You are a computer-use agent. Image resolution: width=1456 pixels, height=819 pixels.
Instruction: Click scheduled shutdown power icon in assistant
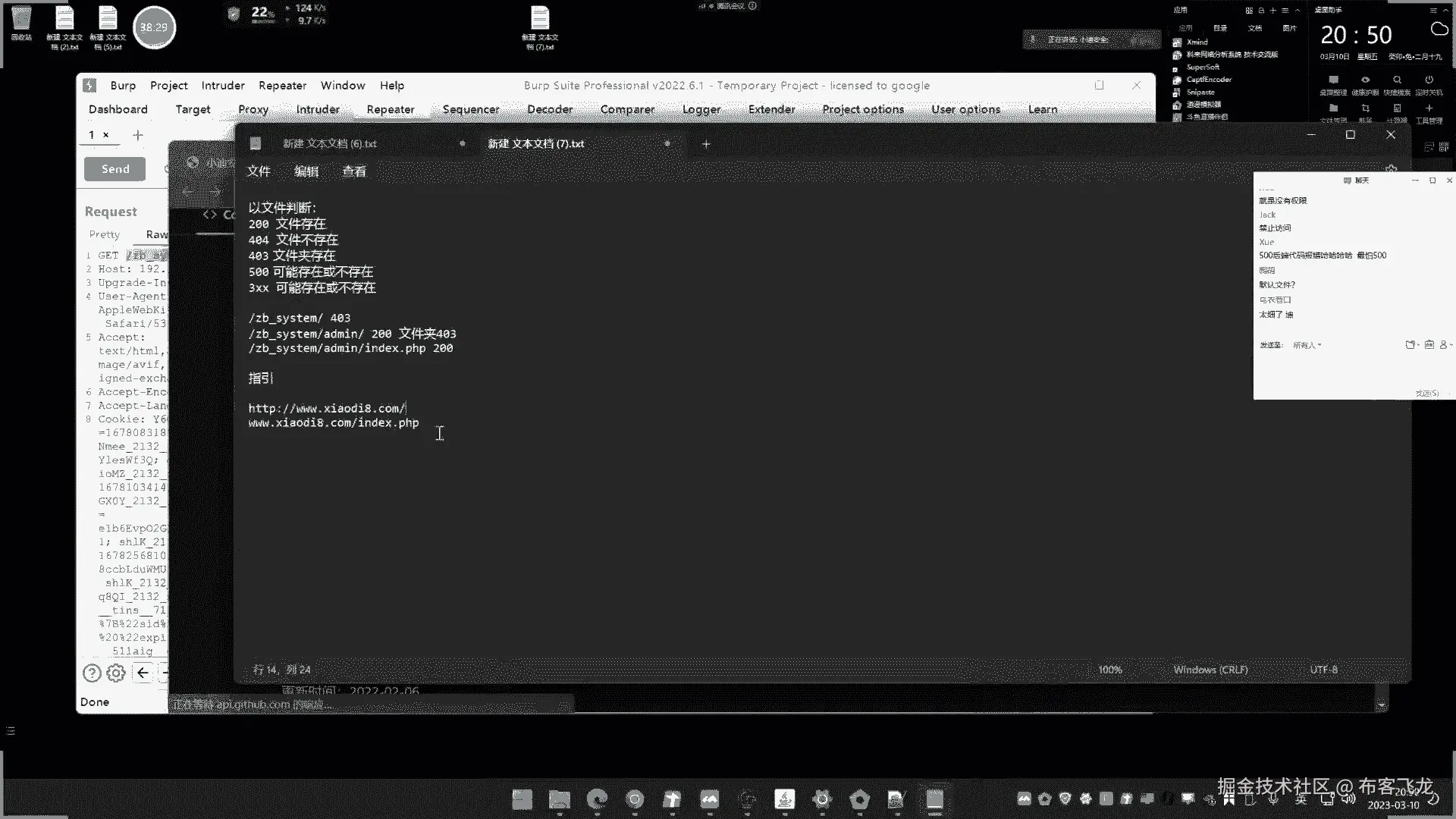1429,80
